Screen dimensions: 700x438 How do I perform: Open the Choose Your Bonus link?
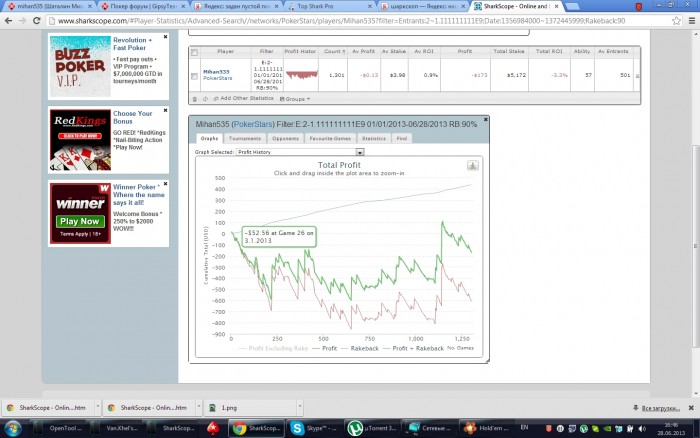coord(132,117)
